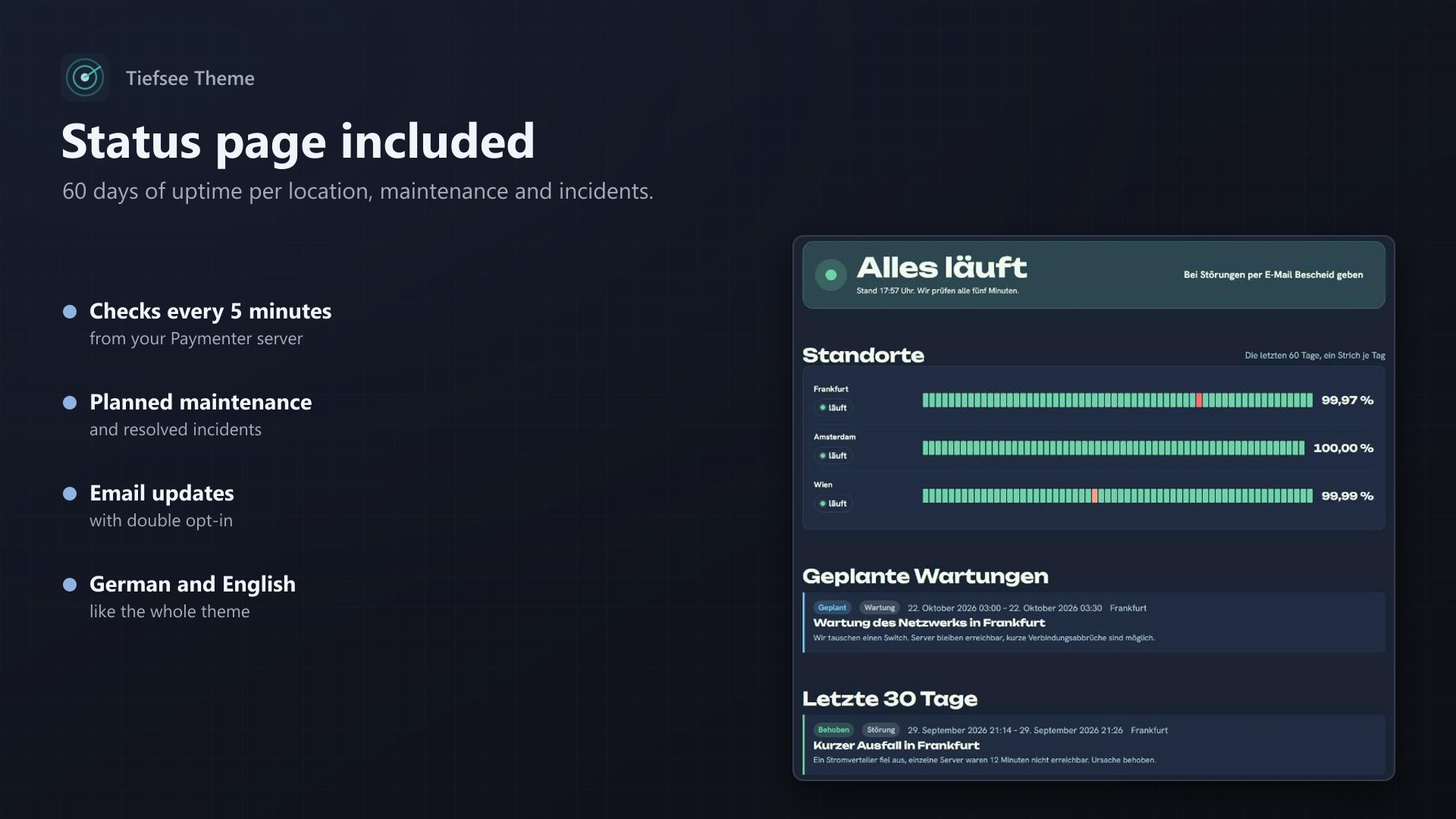The height and width of the screenshot is (819, 1456).
Task: Click 'Die letzten 60 Tage, ein Strich je Tag'
Action: pyautogui.click(x=1315, y=356)
